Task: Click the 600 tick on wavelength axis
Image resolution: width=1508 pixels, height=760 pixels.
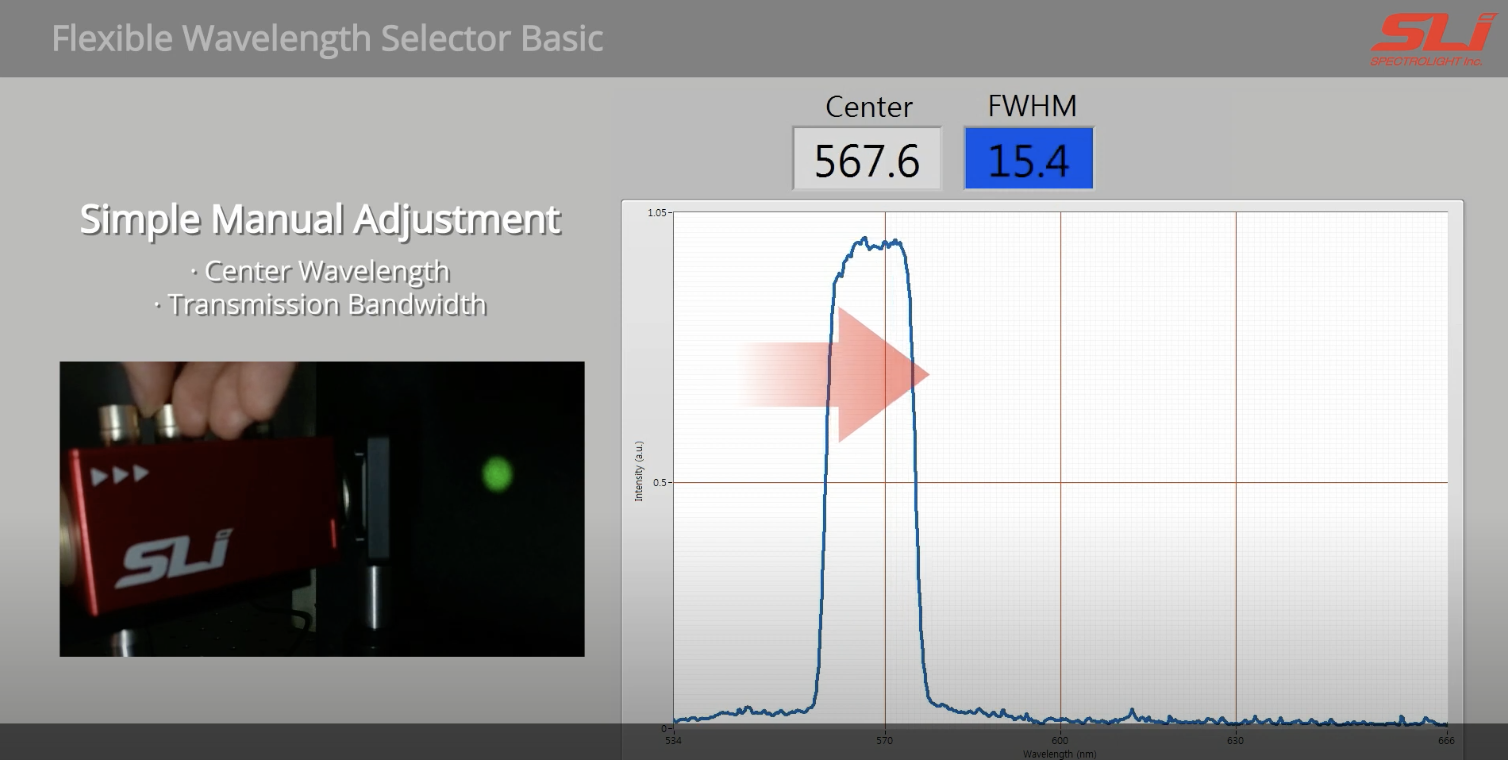Action: 1060,741
